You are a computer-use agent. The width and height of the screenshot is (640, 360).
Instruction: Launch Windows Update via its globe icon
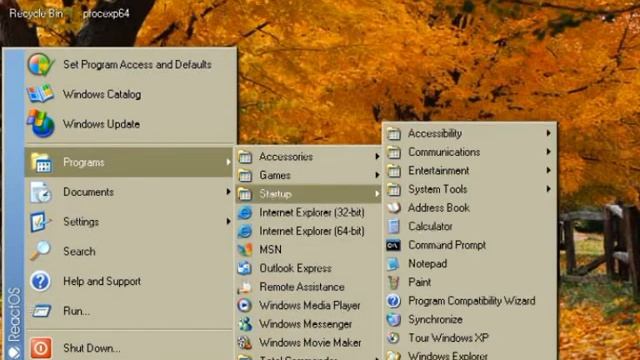click(41, 124)
